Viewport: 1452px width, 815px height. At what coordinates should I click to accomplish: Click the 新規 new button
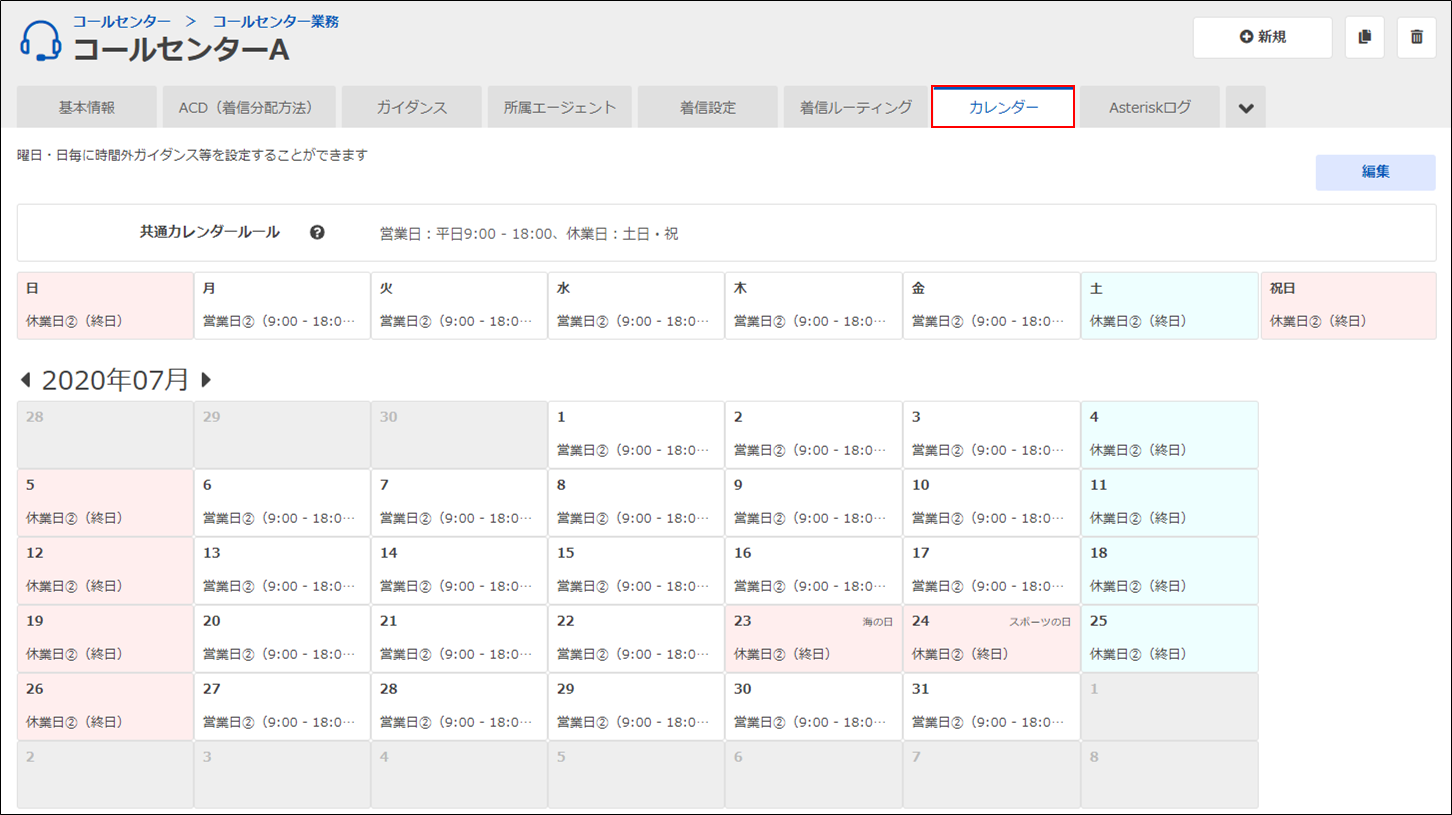coord(1262,37)
